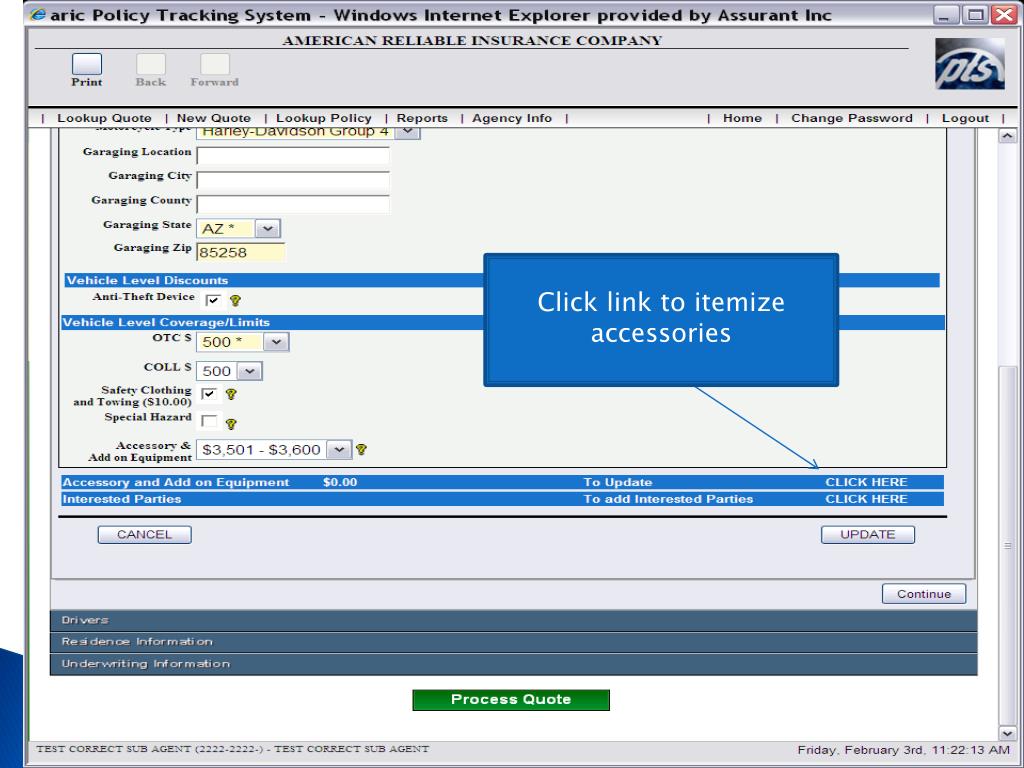Open the COLL $ deductible dropdown

[249, 371]
